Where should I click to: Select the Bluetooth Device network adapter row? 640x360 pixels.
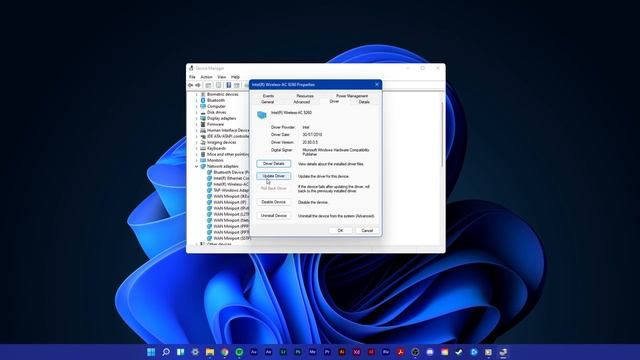(x=228, y=172)
